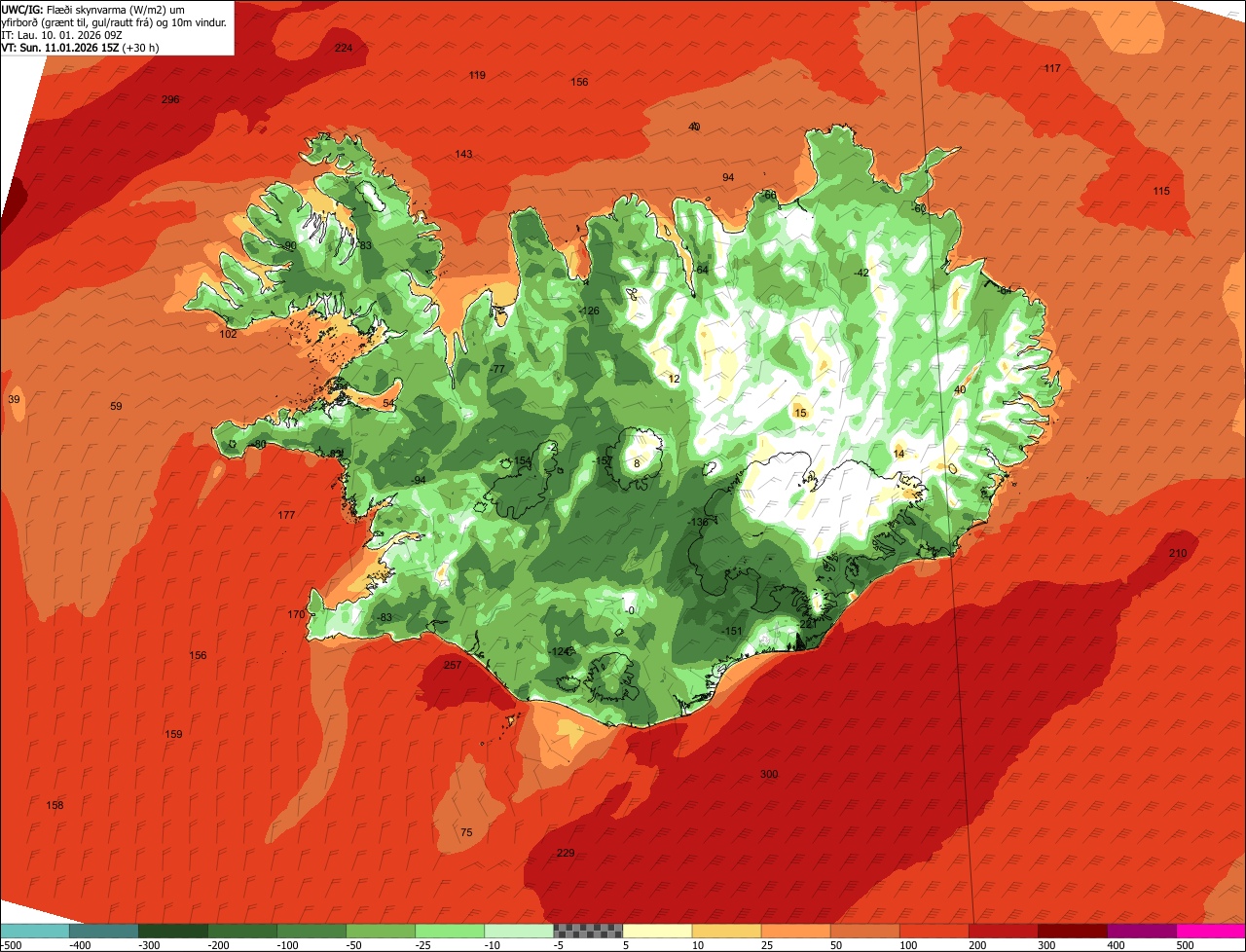Click the initial time line 'IT: Lau. 10. 01. 2026 09Z'
This screenshot has height=952, width=1246.
(59, 34)
